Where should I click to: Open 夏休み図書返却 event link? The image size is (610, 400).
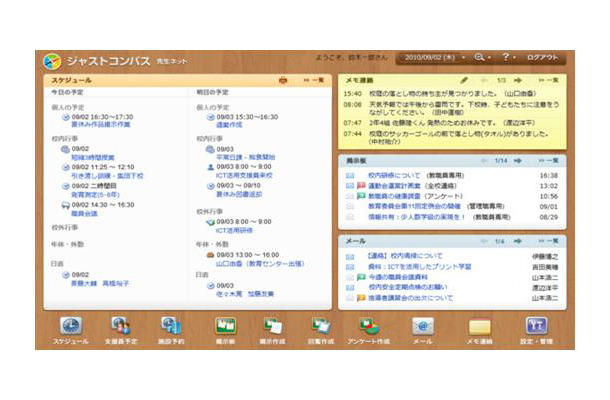click(239, 194)
